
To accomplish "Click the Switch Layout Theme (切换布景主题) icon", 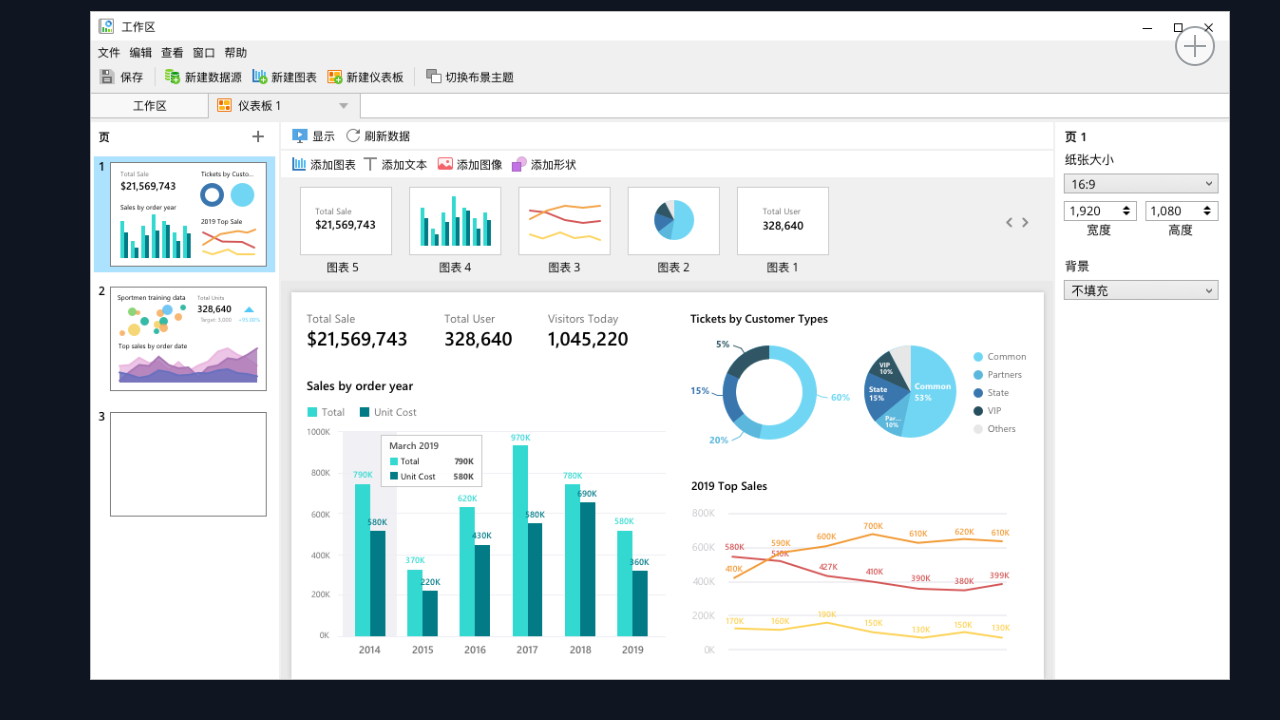I will click(x=433, y=77).
